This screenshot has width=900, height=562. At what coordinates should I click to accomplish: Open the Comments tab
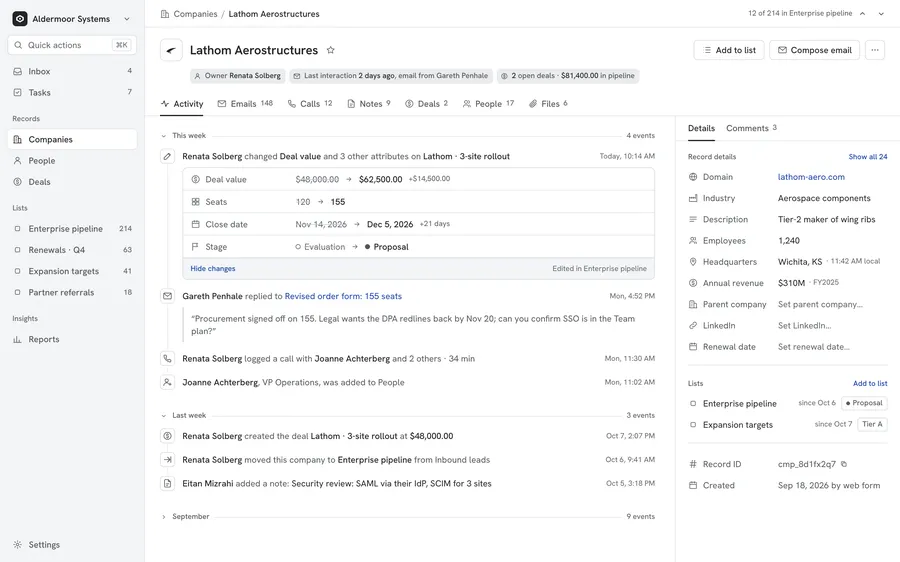(751, 128)
